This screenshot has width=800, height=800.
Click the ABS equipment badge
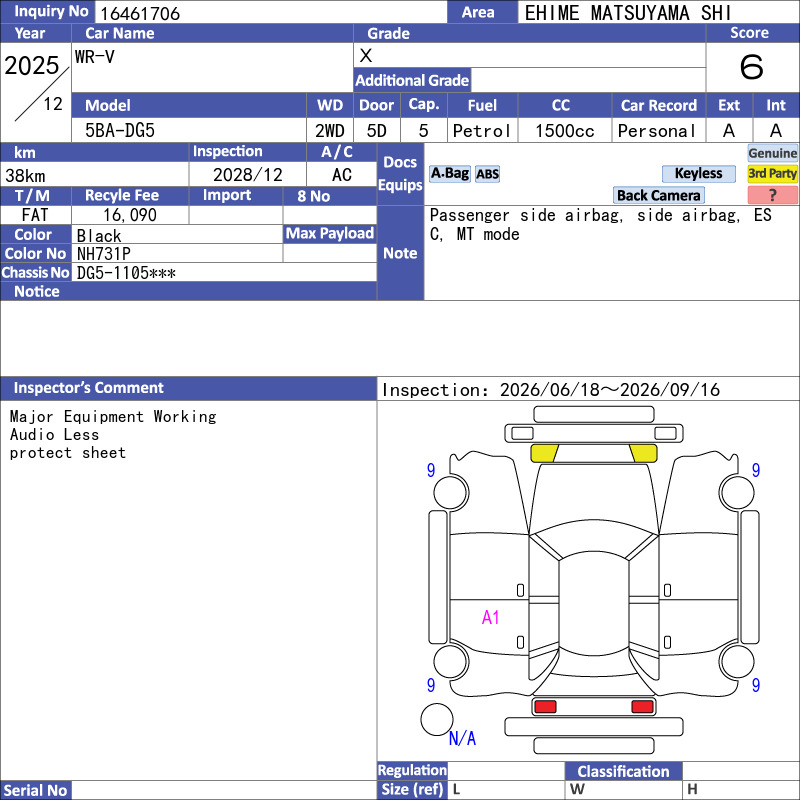coord(487,174)
